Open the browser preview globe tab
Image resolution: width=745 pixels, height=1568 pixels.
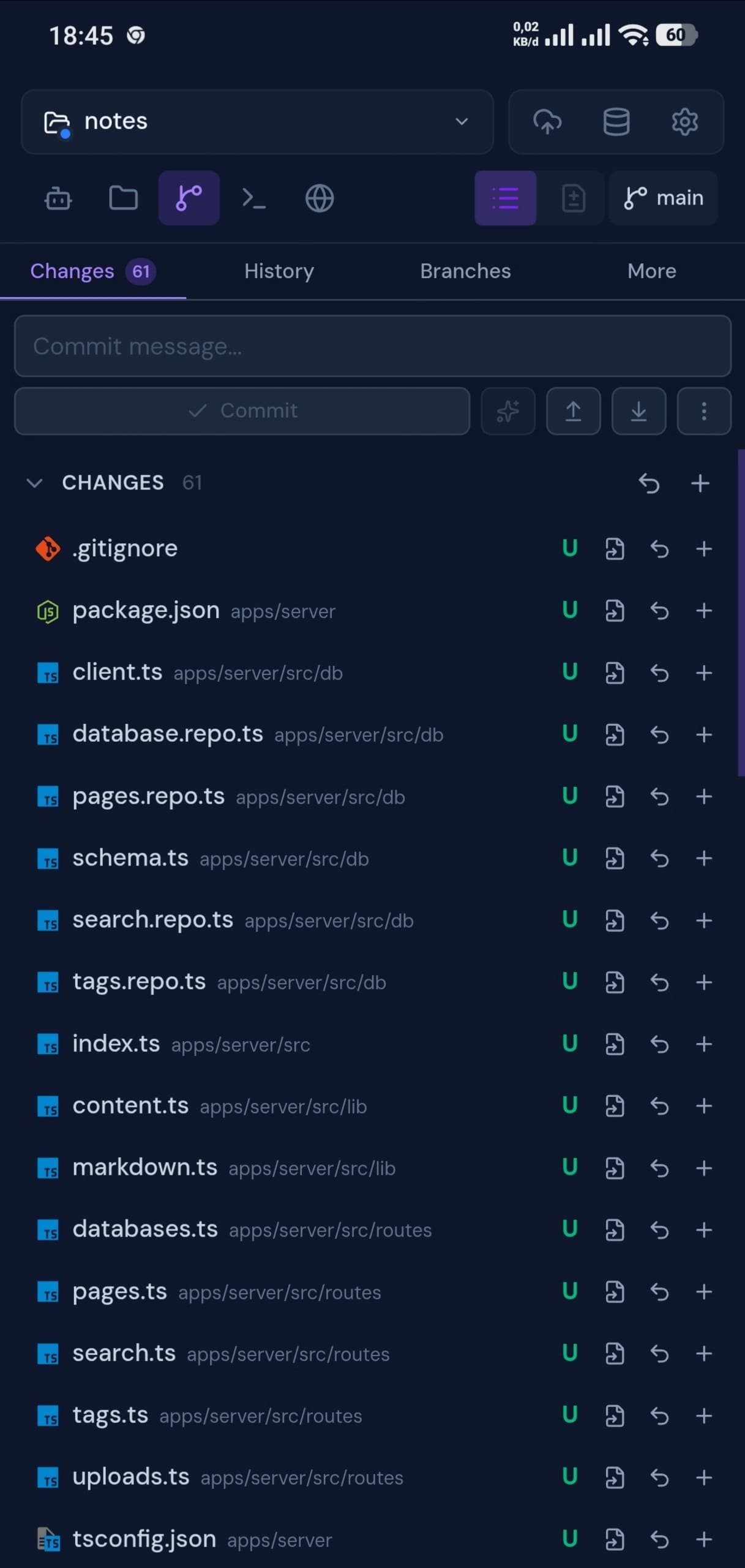[x=320, y=198]
